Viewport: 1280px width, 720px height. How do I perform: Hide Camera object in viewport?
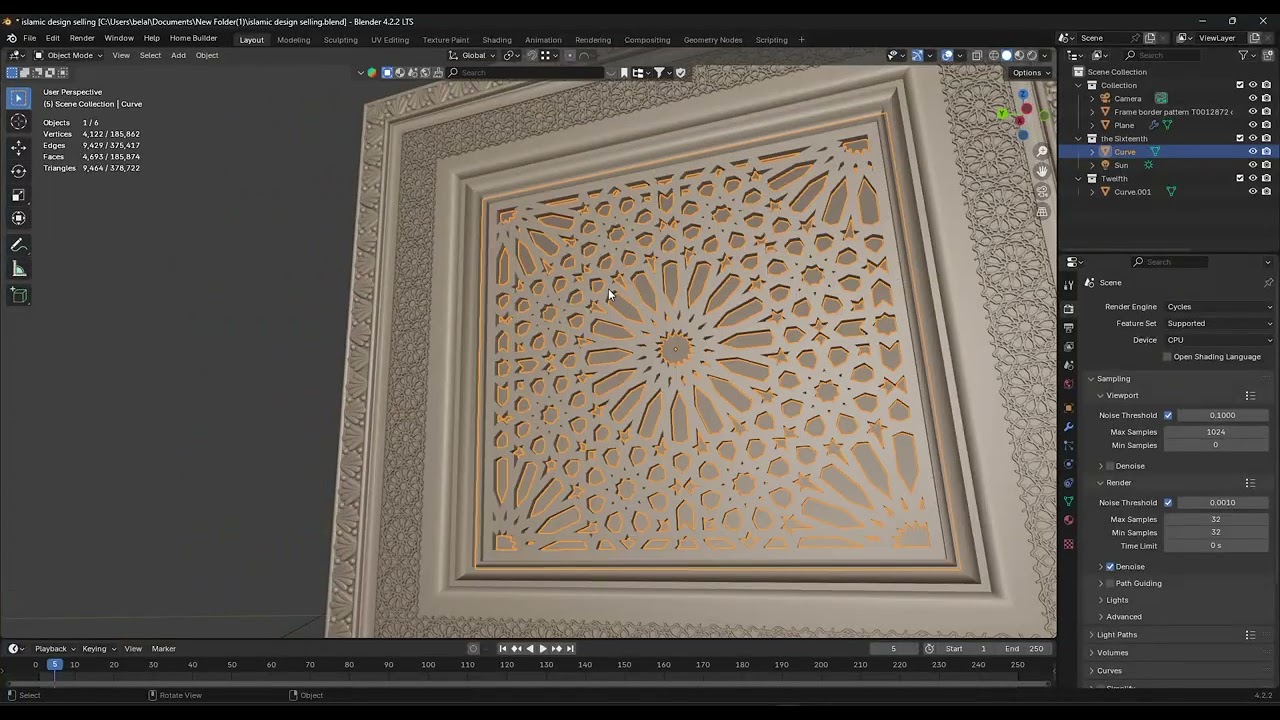(x=1253, y=98)
